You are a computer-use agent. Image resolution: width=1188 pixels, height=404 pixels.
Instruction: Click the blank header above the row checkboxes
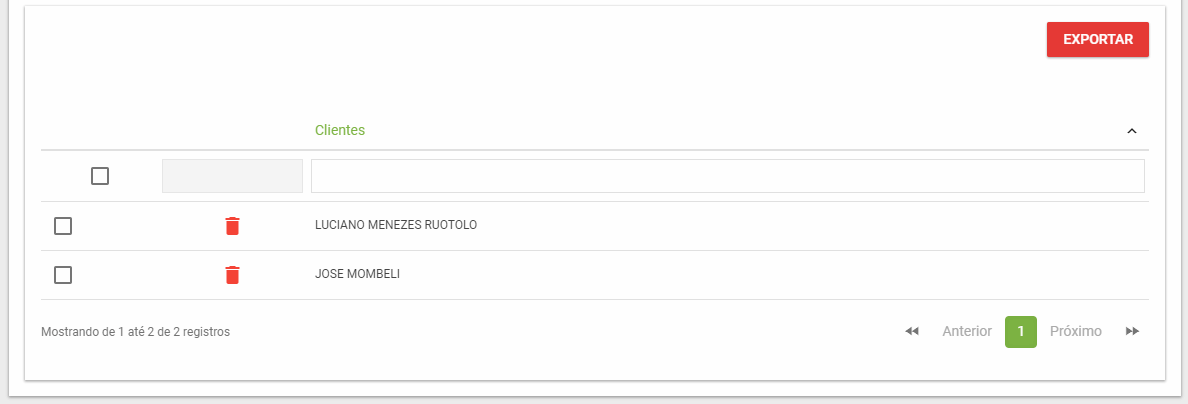100,130
